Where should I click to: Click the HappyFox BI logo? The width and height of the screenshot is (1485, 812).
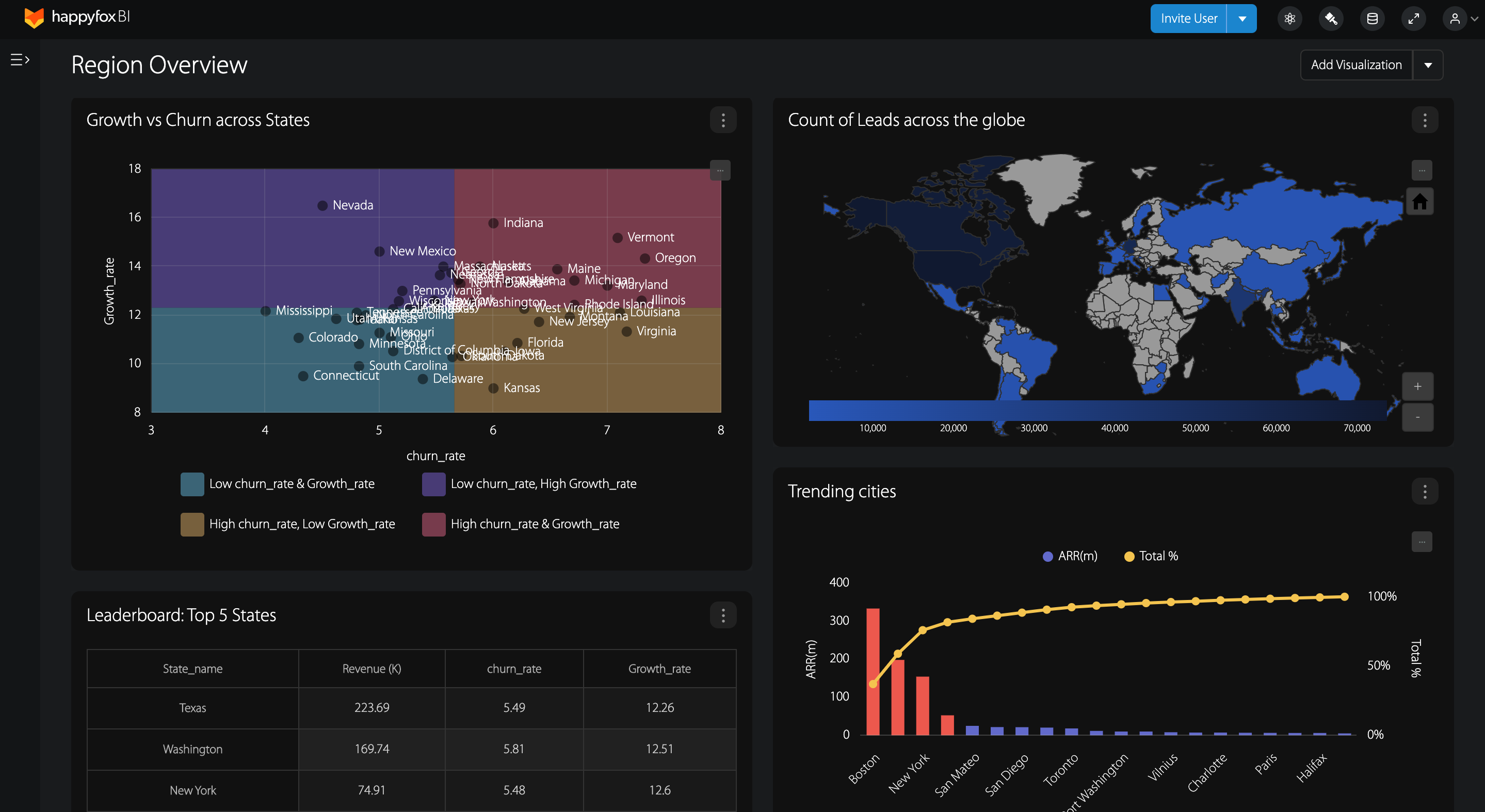click(77, 18)
